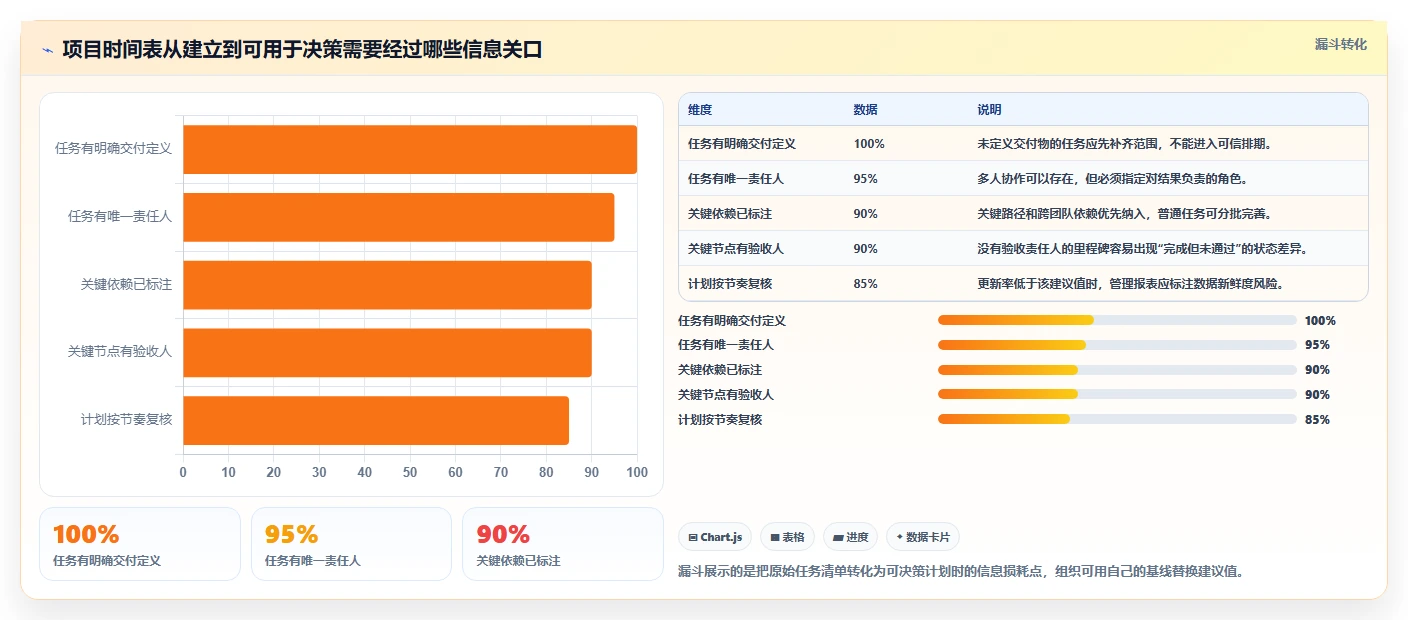Click the 任务有唯一责任人 progress list label

(x=726, y=345)
